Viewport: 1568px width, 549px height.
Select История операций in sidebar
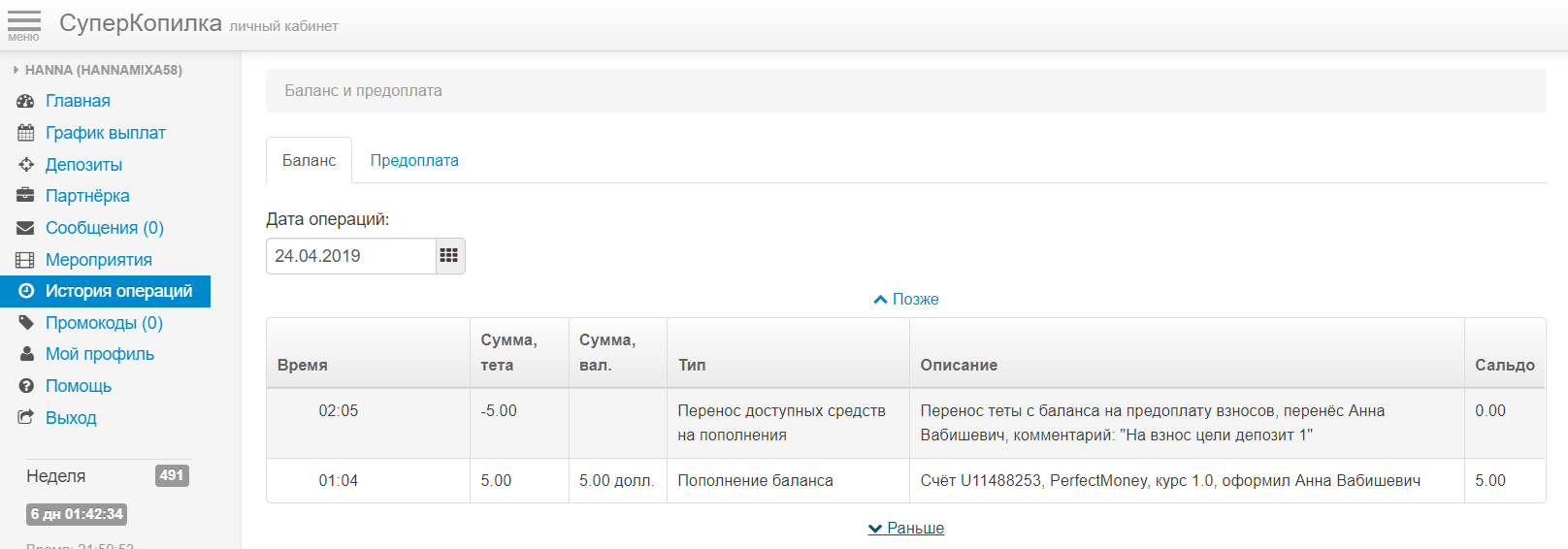105,291
